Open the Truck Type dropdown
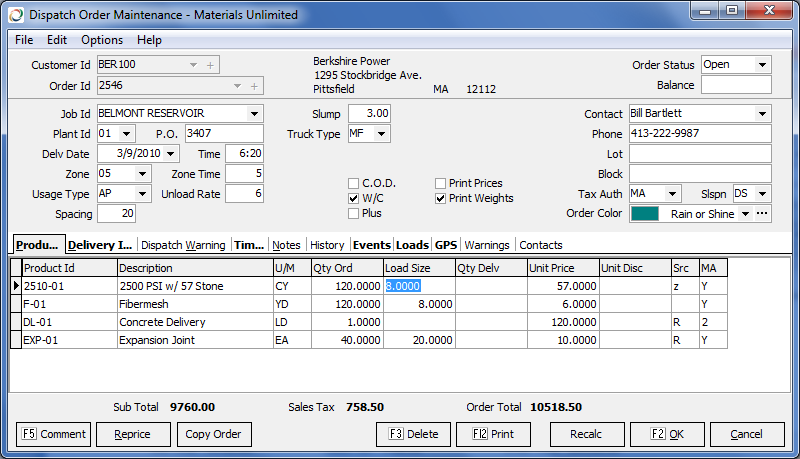Screen dimensions: 800x459 (381, 134)
